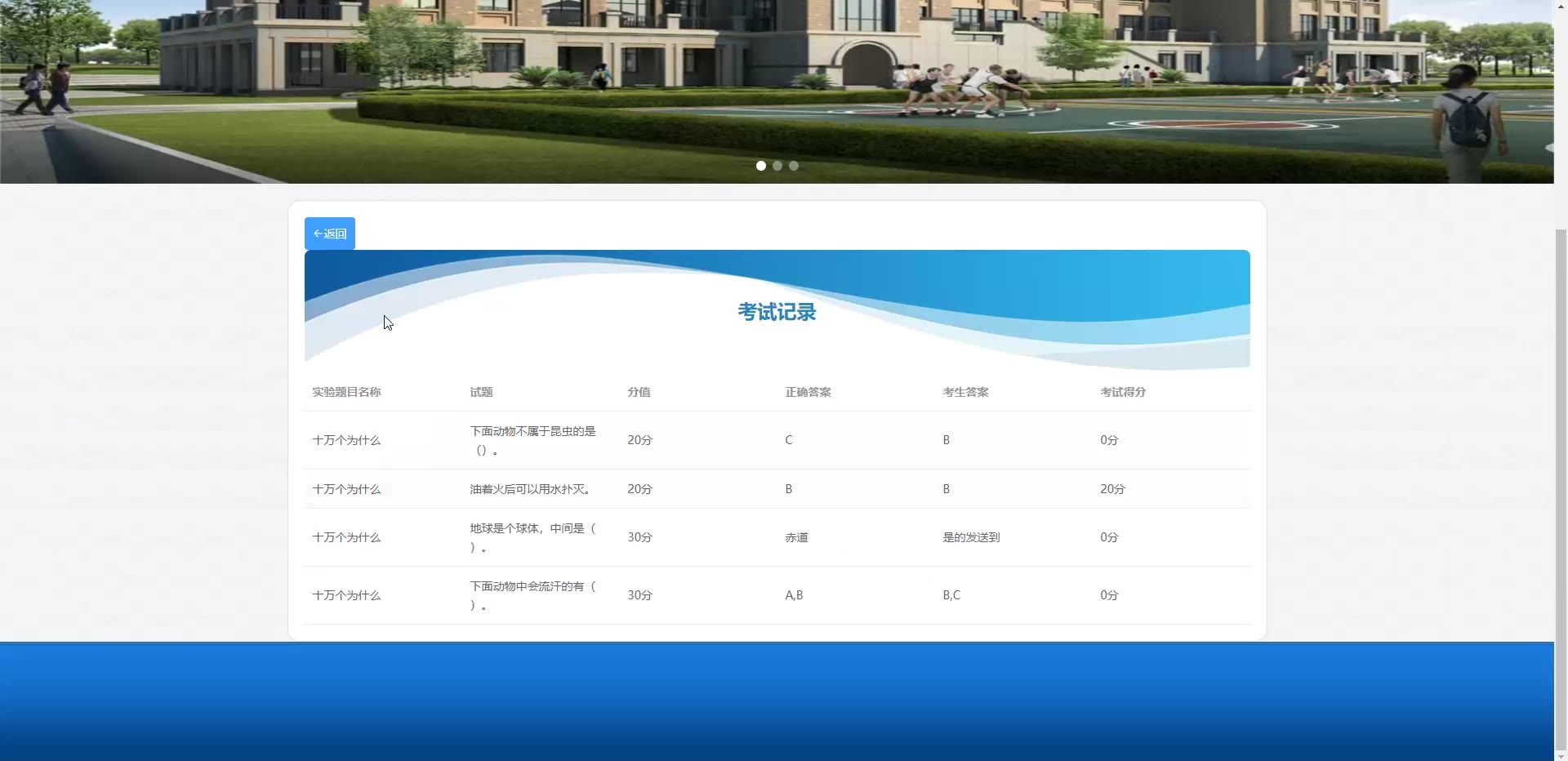Select question 油着火后可以用水扑灭
1568x761 pixels.
pos(531,489)
